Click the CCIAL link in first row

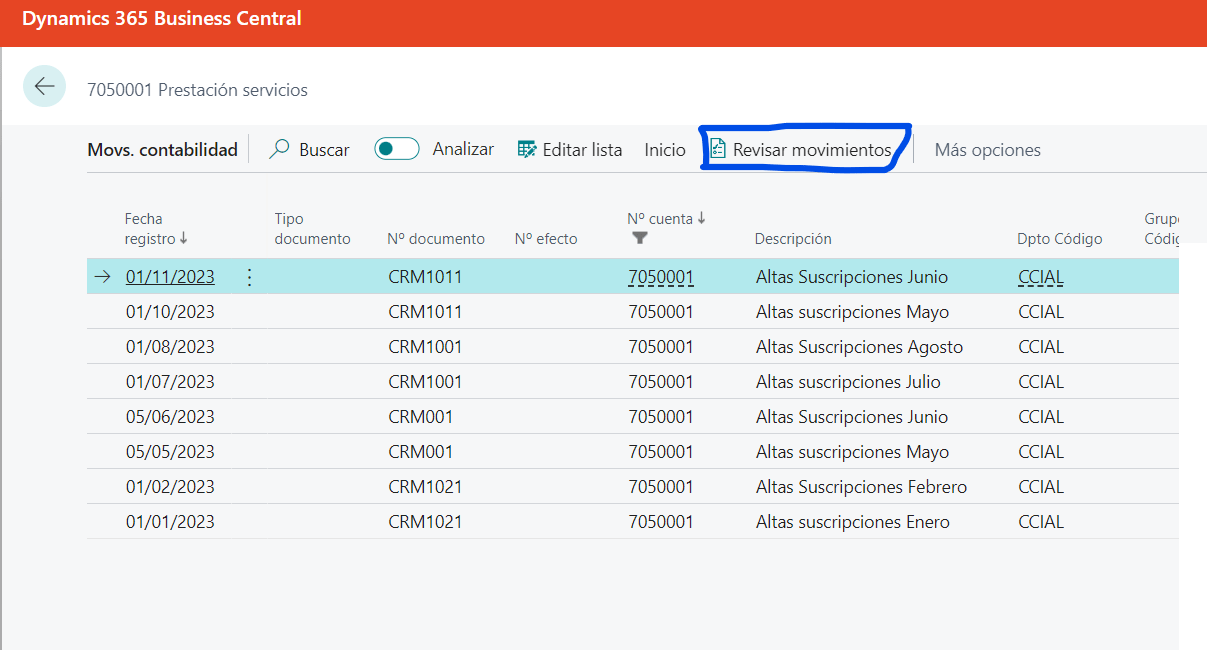coord(1040,277)
